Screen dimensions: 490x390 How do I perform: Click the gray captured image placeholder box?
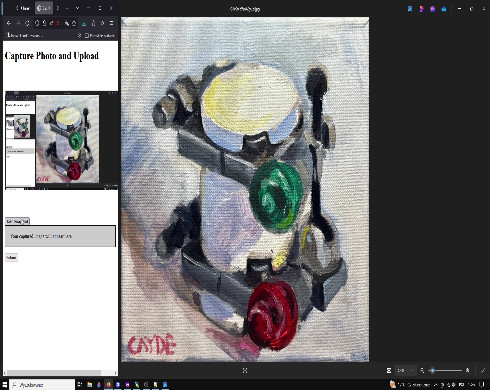60,236
